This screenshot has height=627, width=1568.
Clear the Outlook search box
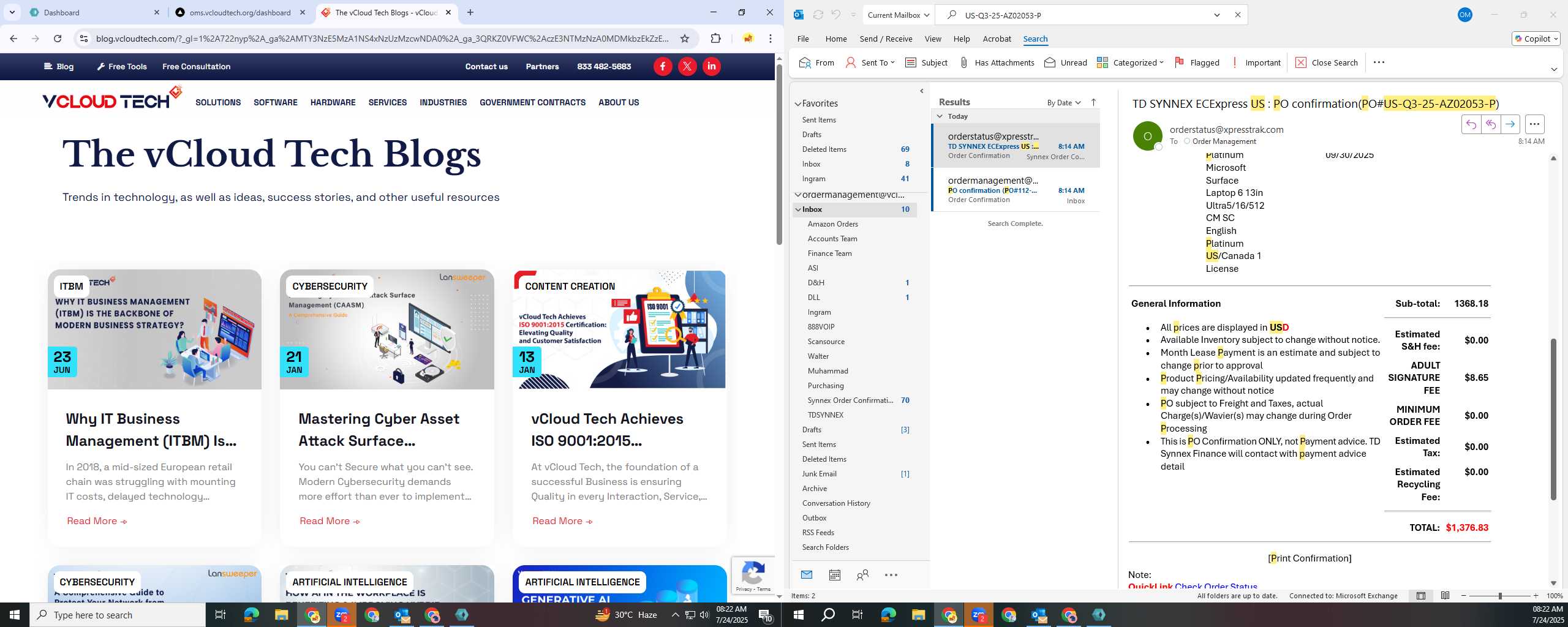click(1238, 15)
